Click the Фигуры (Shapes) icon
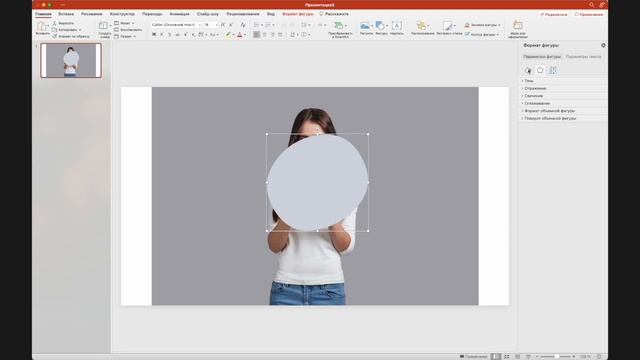 [380, 26]
